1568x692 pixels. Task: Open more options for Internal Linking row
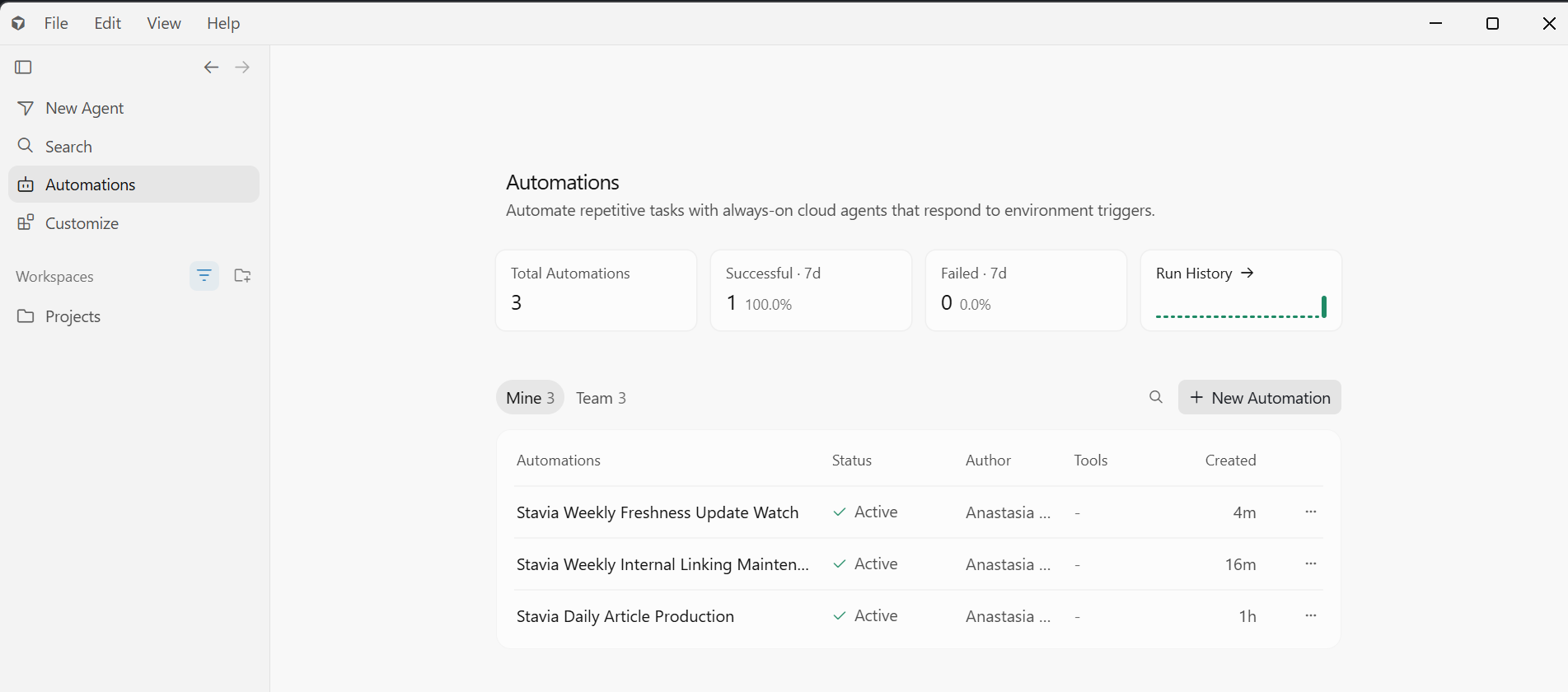(x=1311, y=563)
